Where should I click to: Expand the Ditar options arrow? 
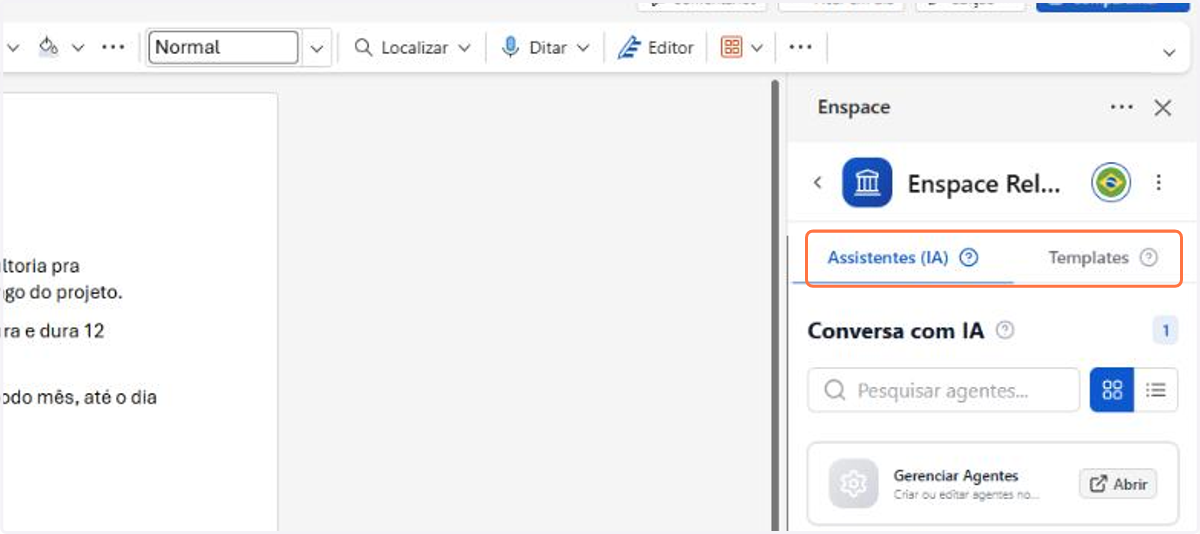click(x=583, y=47)
